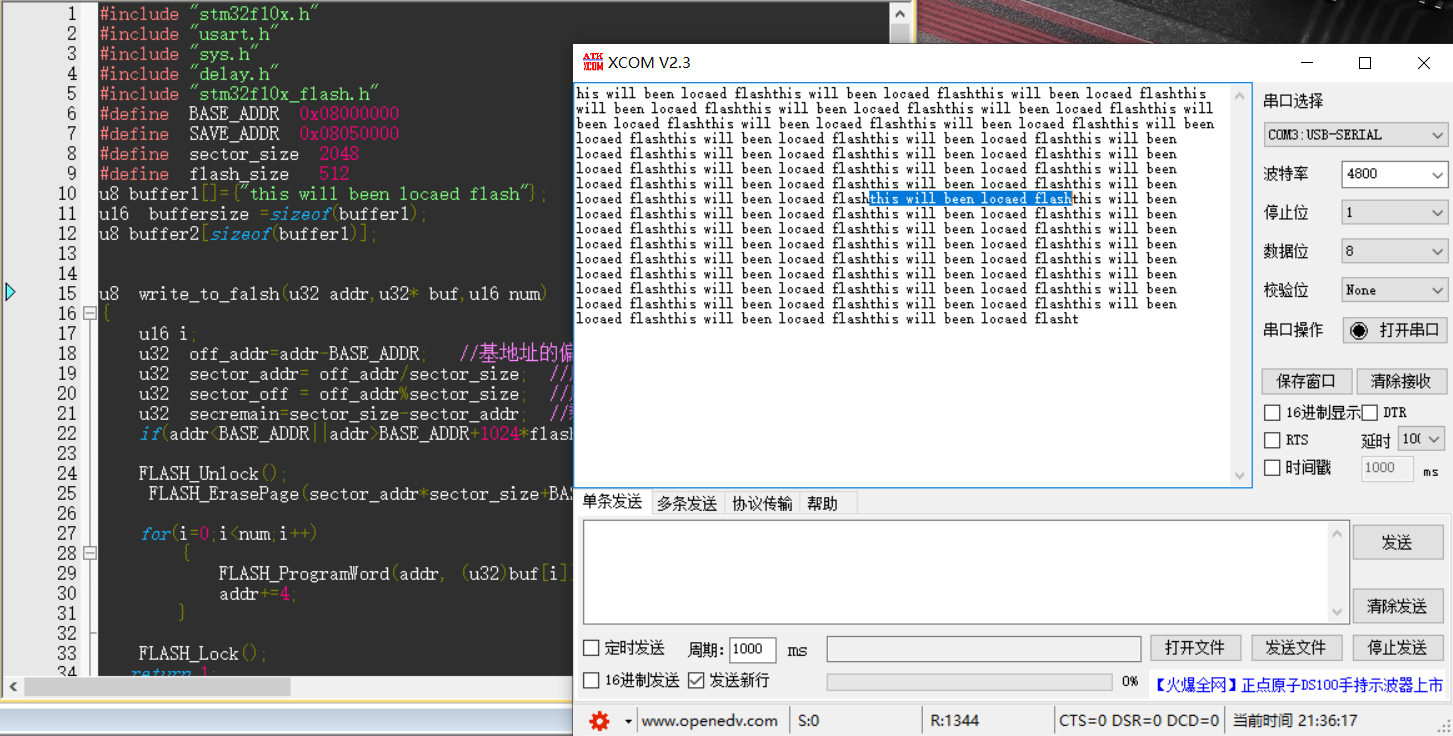Uncheck the 发送新行 send-newline checkbox

point(696,681)
